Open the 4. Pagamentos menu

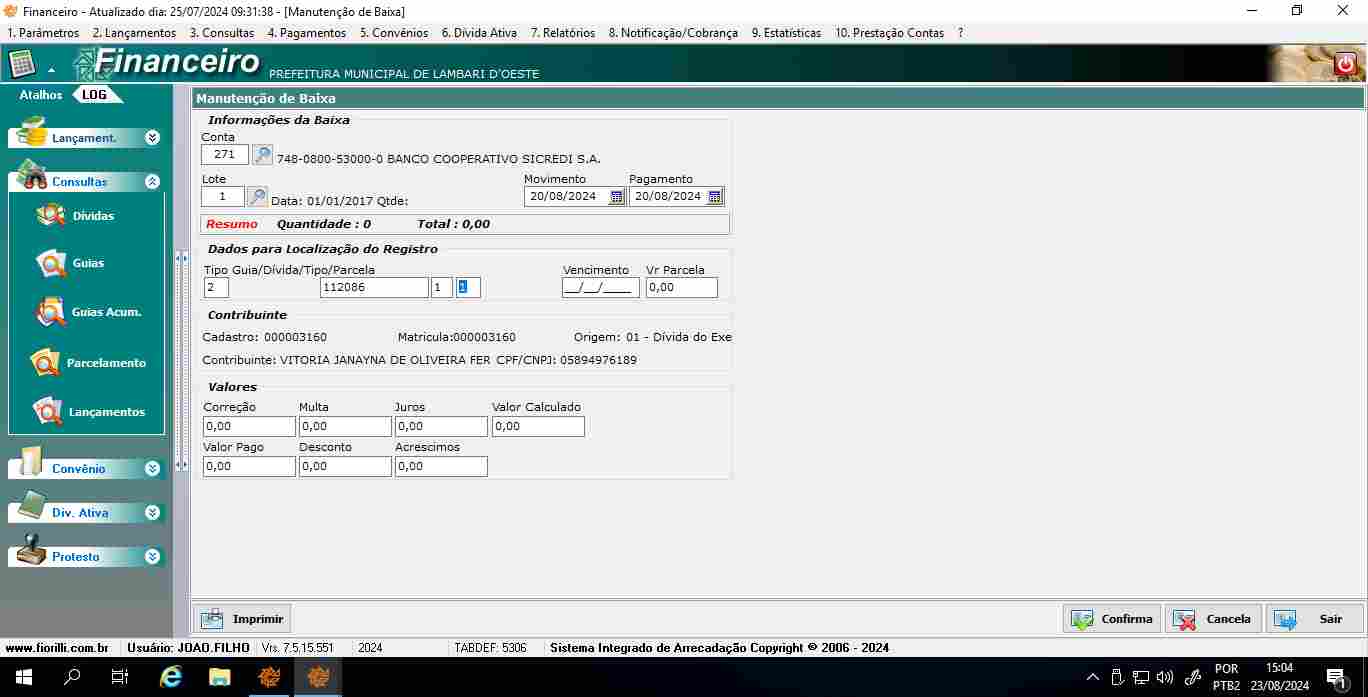pyautogui.click(x=307, y=33)
